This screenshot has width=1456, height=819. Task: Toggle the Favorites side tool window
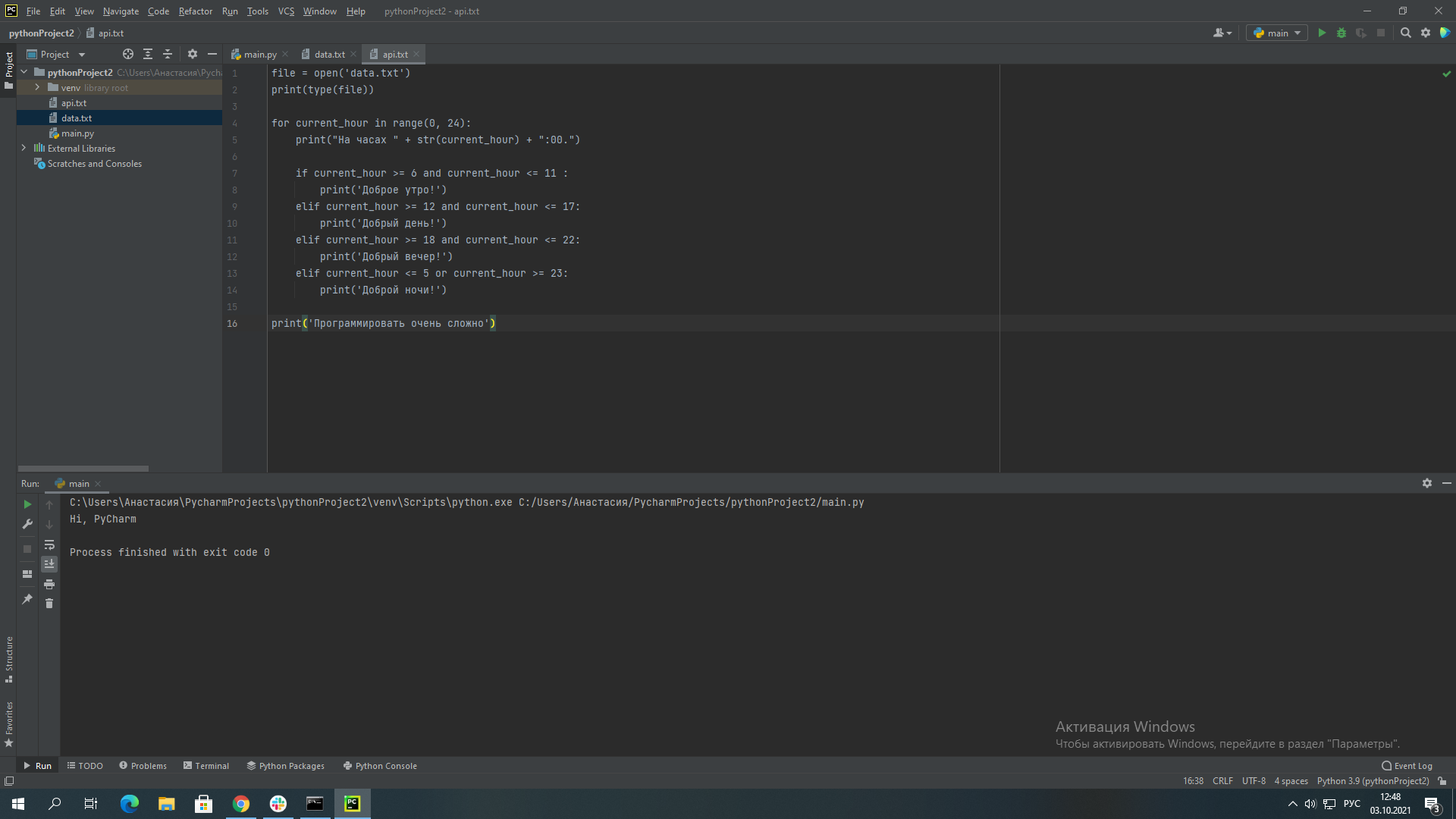click(x=9, y=724)
